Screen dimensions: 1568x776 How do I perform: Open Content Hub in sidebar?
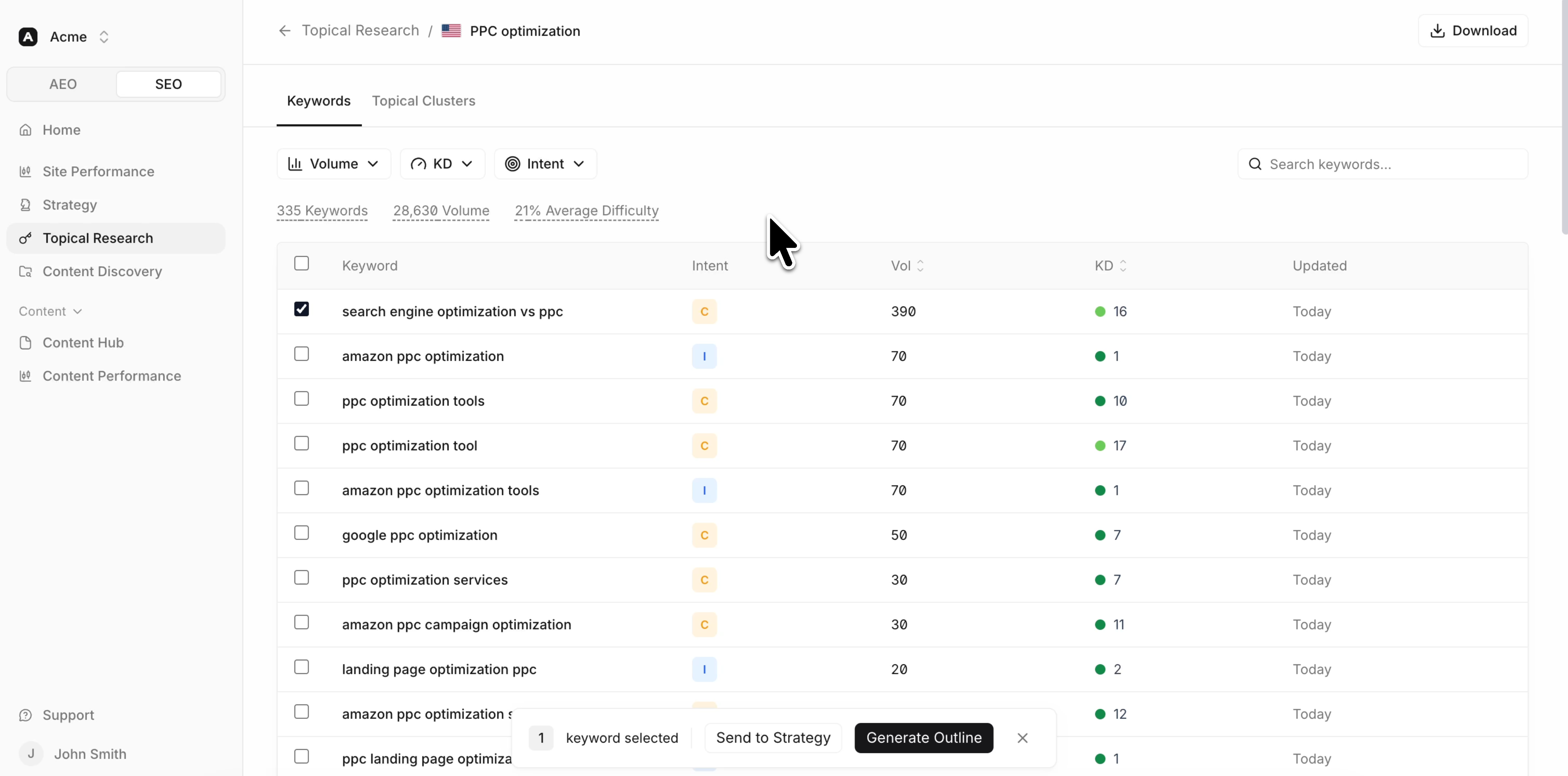tap(116, 342)
